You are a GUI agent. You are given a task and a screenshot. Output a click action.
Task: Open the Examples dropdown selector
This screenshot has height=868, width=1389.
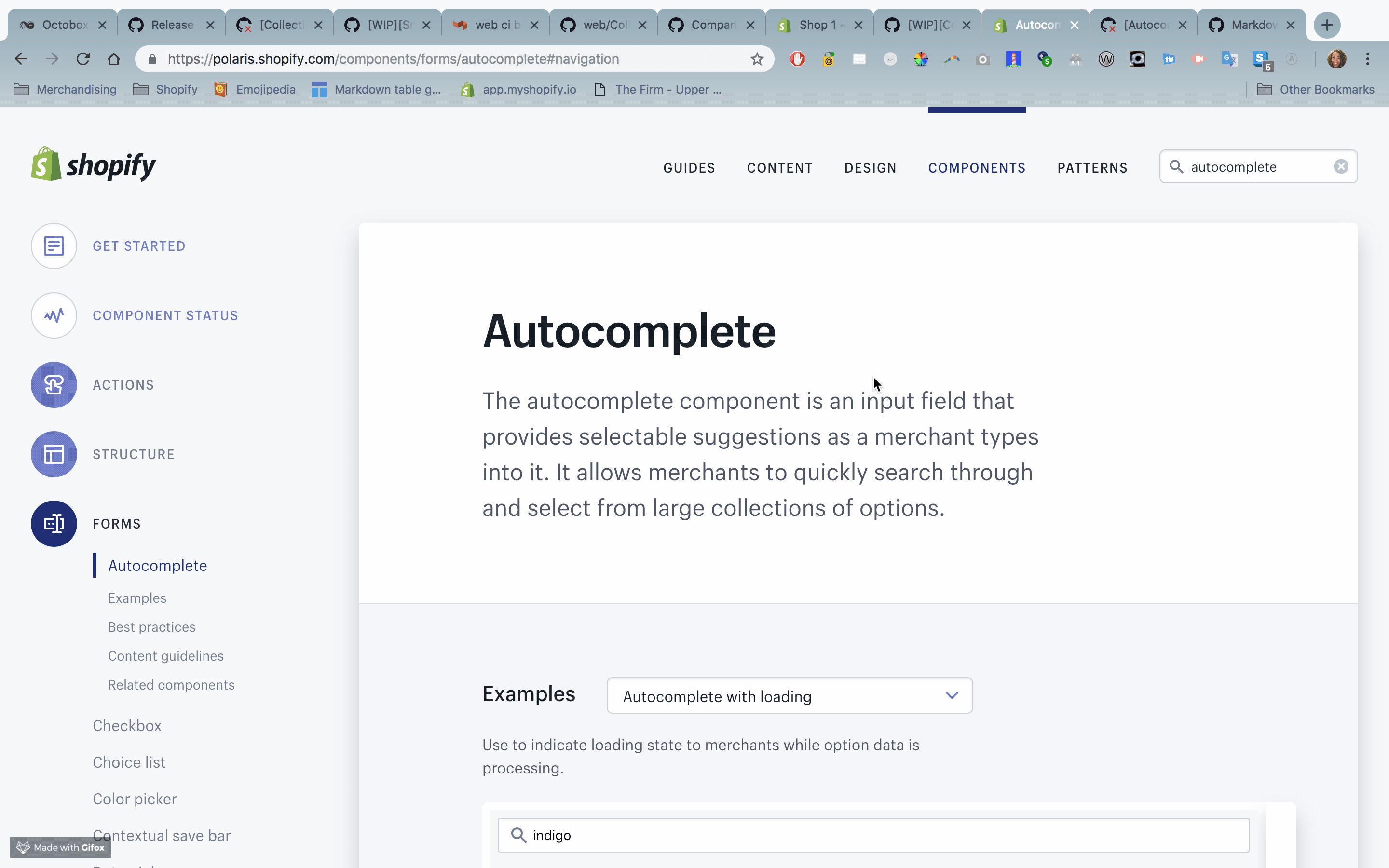point(789,696)
